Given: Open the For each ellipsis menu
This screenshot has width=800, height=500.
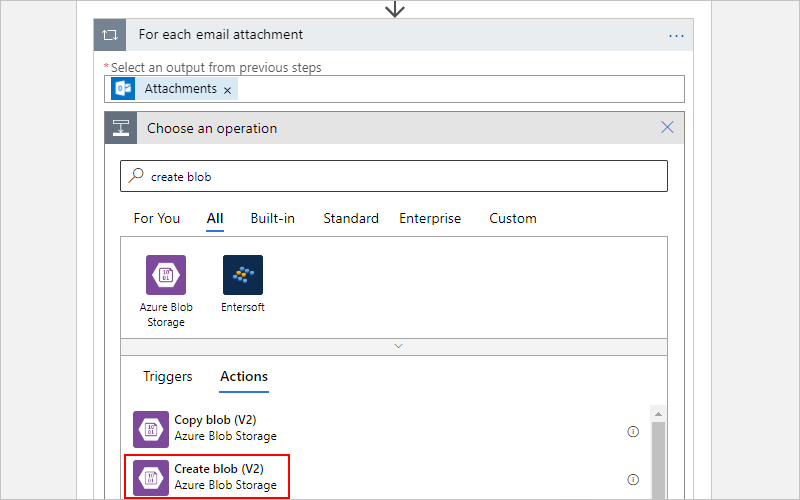Looking at the screenshot, I should (676, 36).
